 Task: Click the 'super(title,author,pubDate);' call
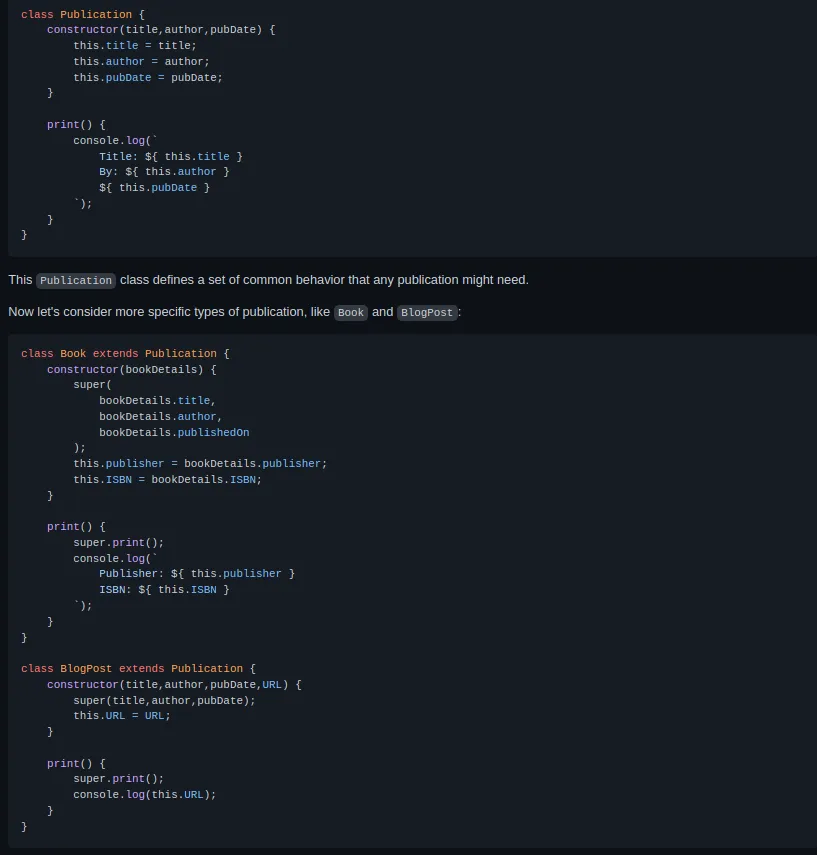(x=164, y=700)
